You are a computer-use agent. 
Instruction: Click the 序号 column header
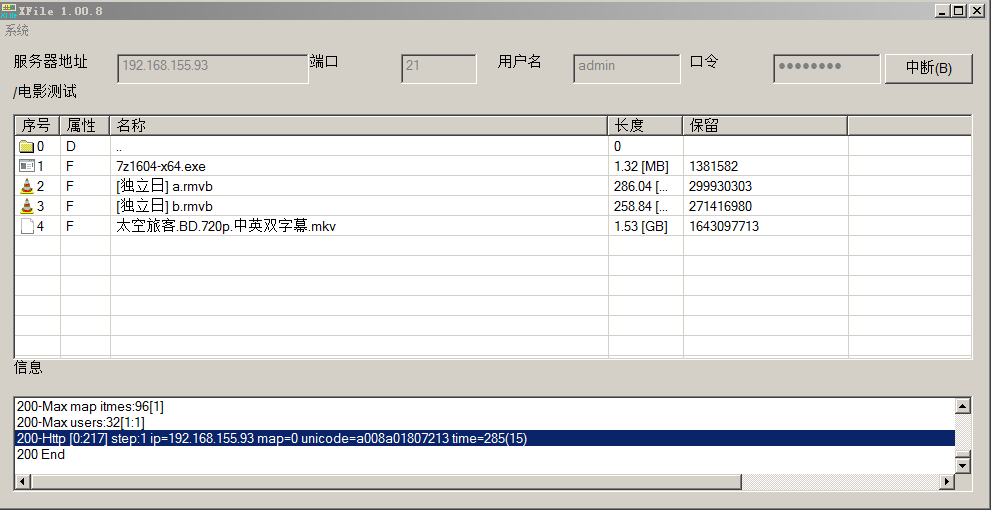pos(37,125)
